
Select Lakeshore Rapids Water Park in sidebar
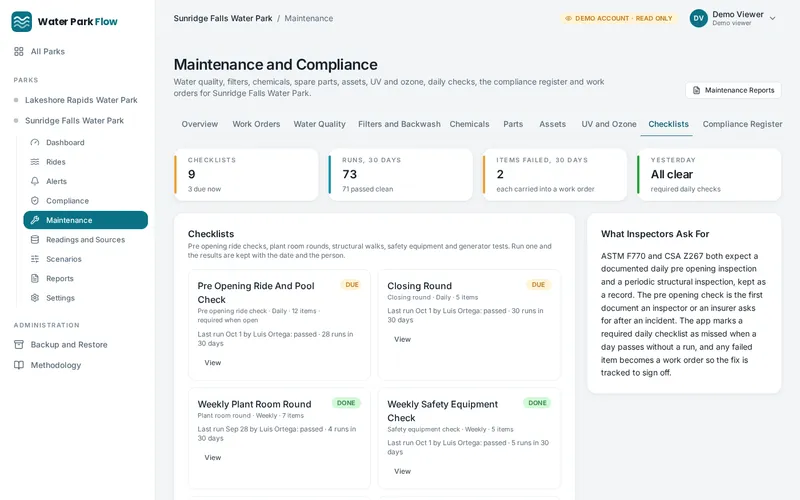coord(81,100)
